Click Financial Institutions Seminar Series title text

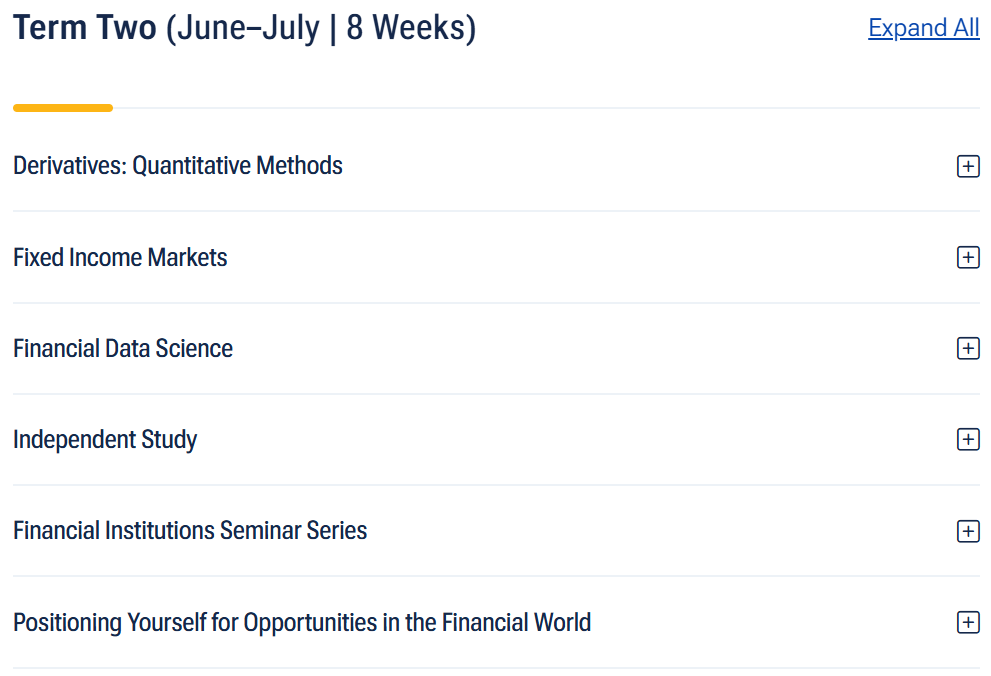pyautogui.click(x=190, y=530)
